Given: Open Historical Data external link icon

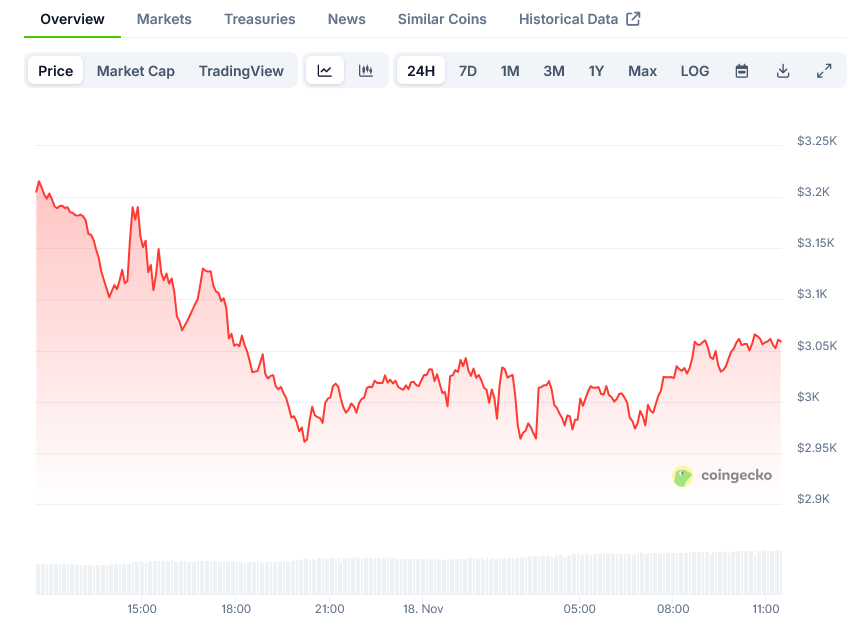Looking at the screenshot, I should (632, 17).
